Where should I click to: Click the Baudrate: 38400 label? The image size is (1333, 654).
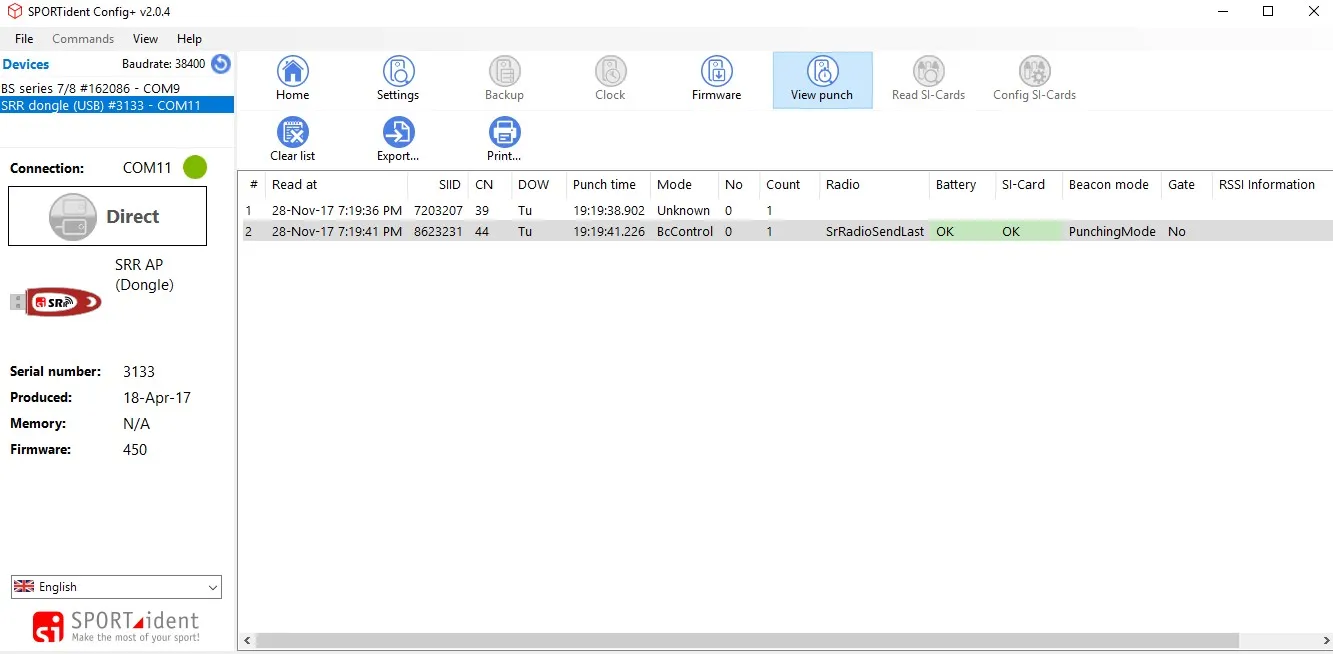(x=163, y=64)
